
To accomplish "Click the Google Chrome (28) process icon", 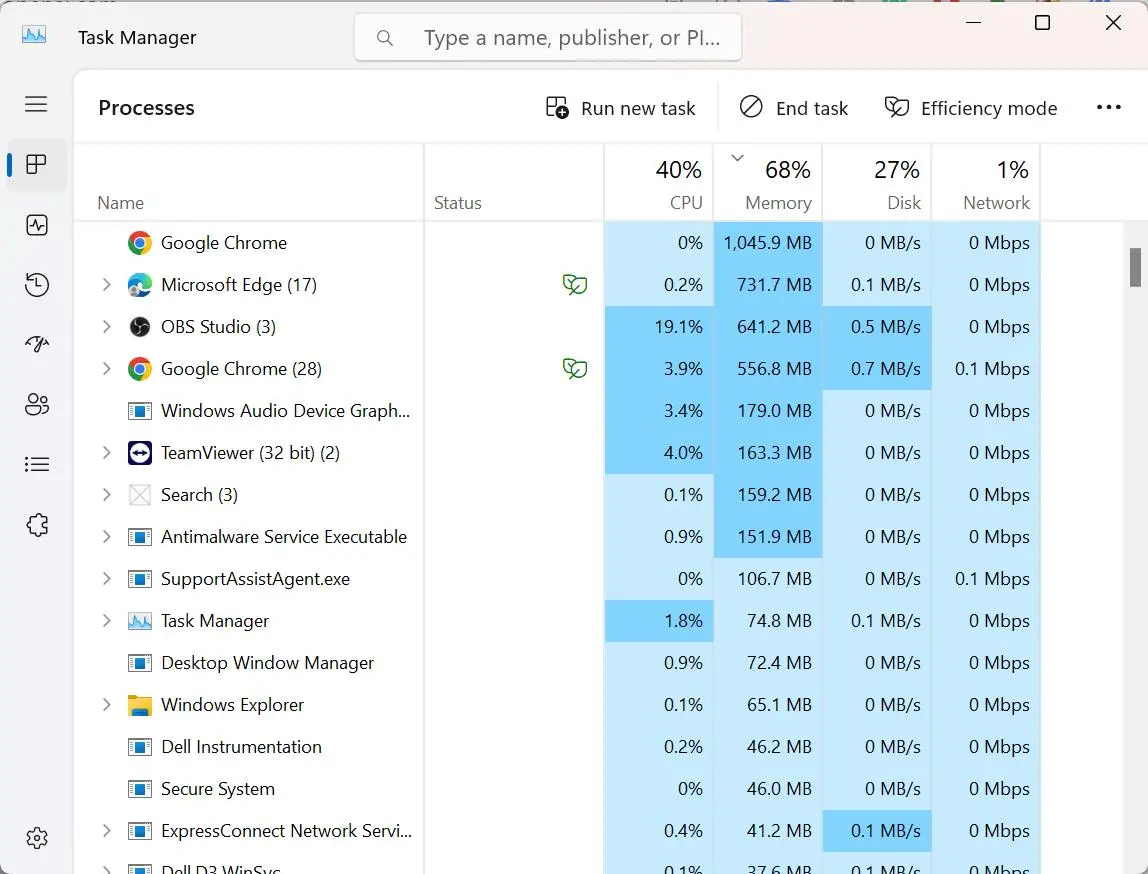I will click(139, 369).
